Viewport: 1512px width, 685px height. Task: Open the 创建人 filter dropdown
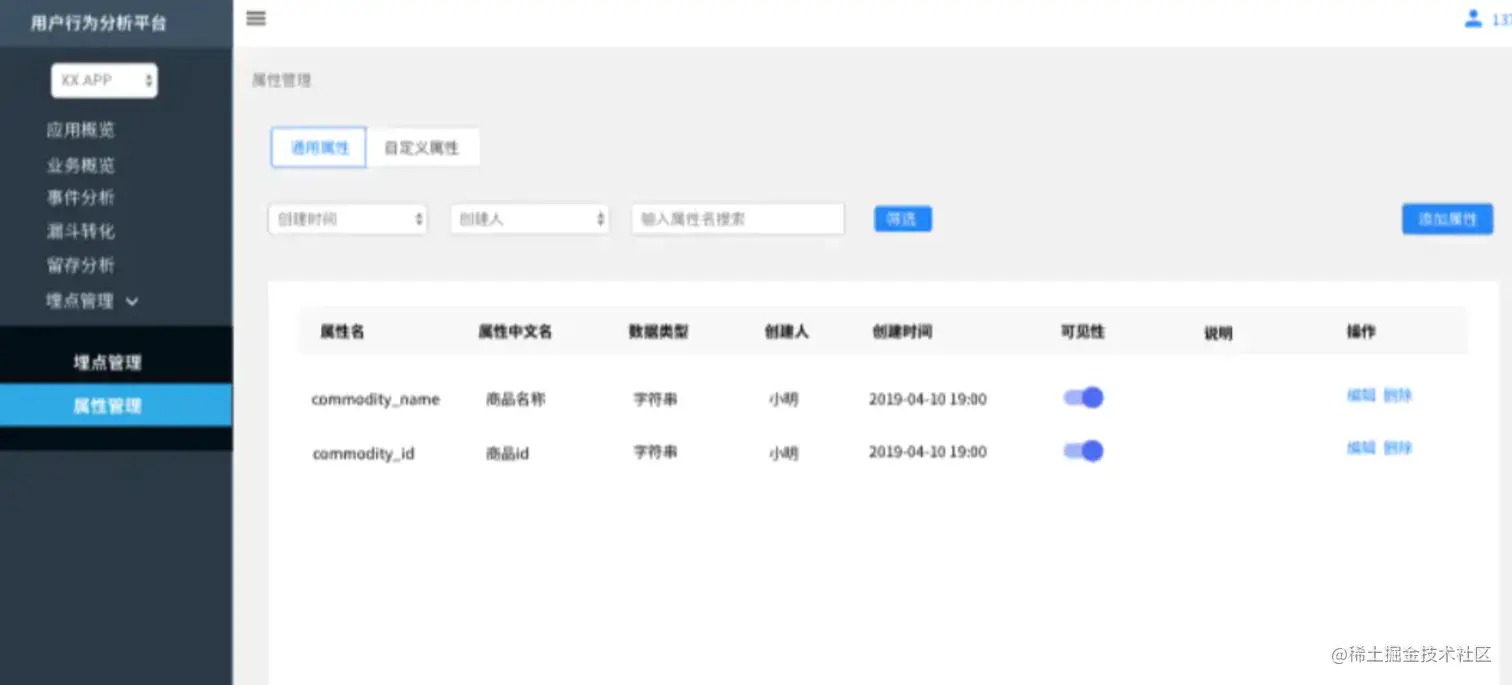530,219
